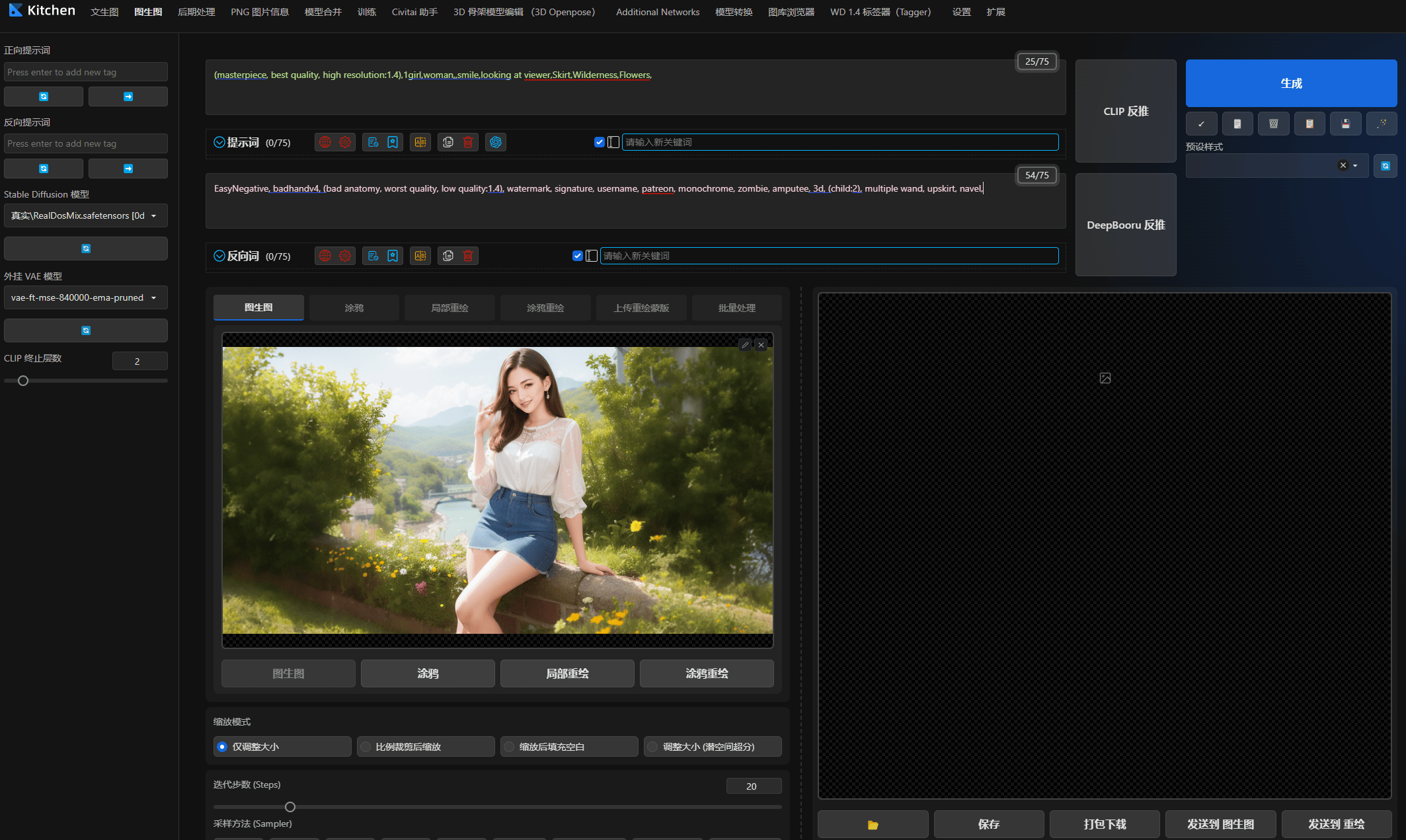
Task: Open the output folder via yellow folder icon
Action: pyautogui.click(x=873, y=824)
